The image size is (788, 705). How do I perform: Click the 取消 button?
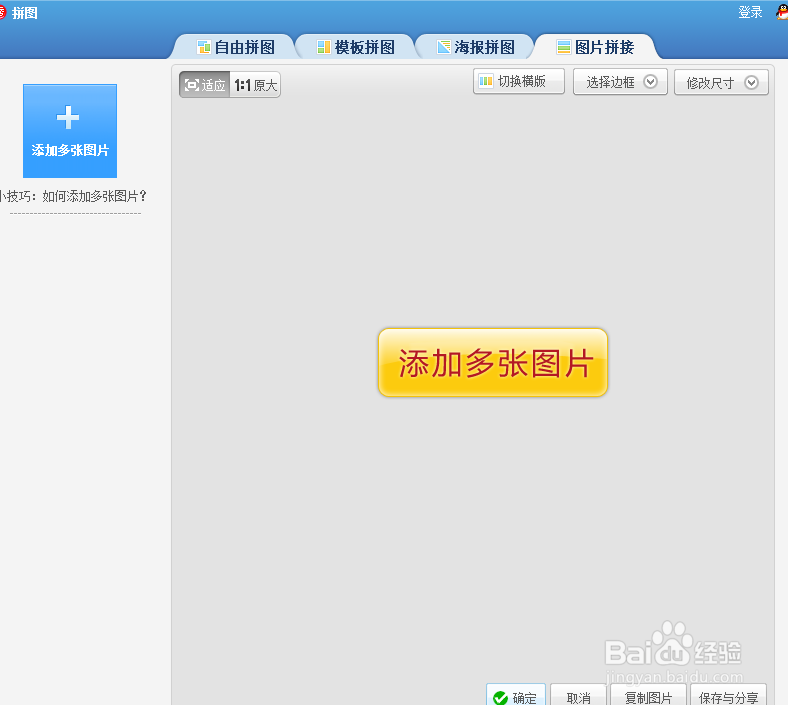click(x=578, y=695)
